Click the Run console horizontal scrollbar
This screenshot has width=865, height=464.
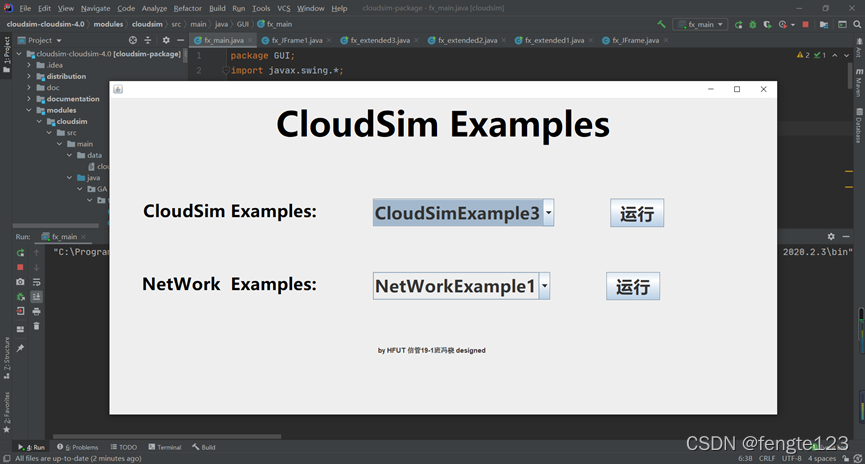[167, 436]
